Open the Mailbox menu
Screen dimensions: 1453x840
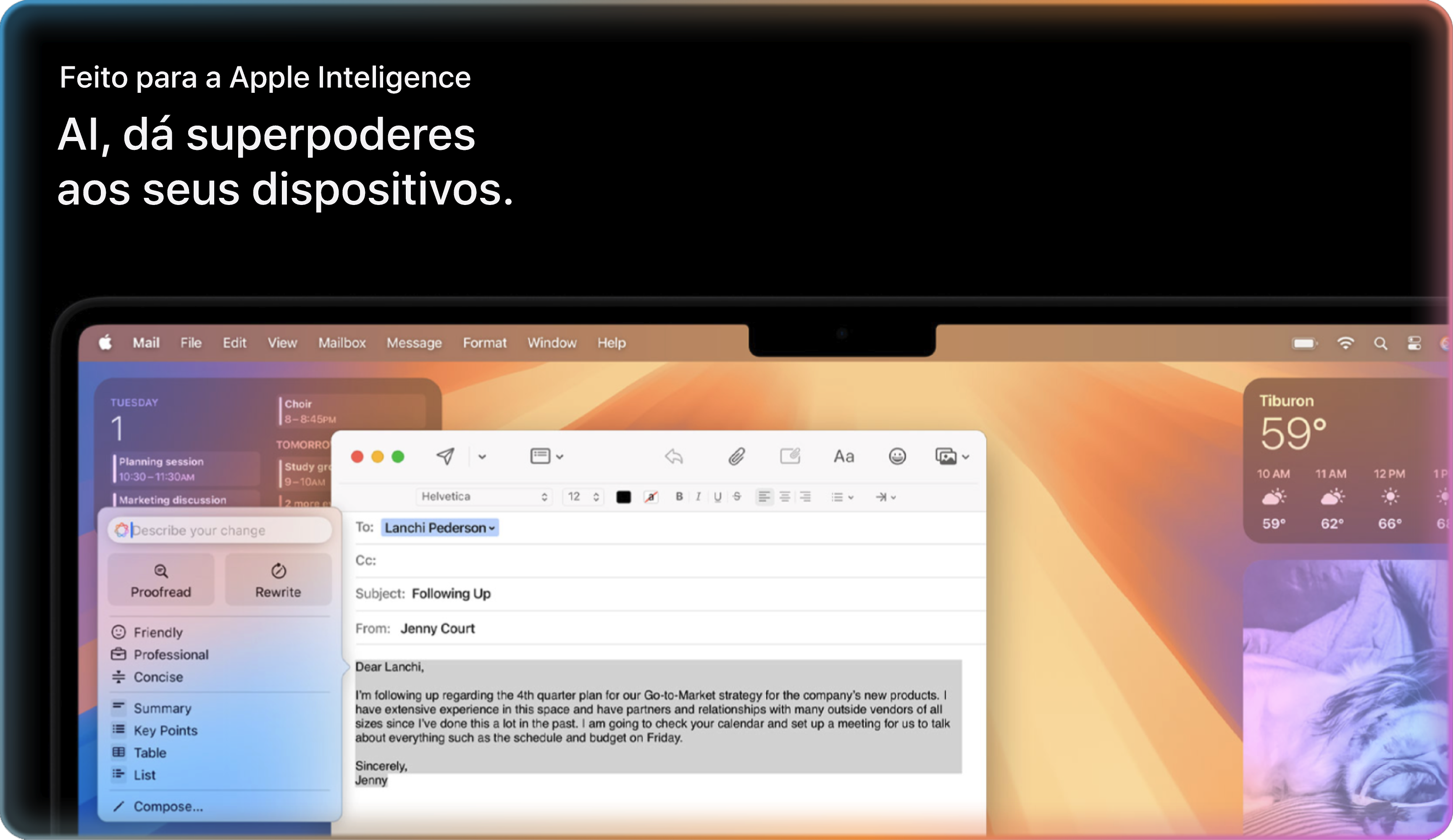pyautogui.click(x=342, y=342)
